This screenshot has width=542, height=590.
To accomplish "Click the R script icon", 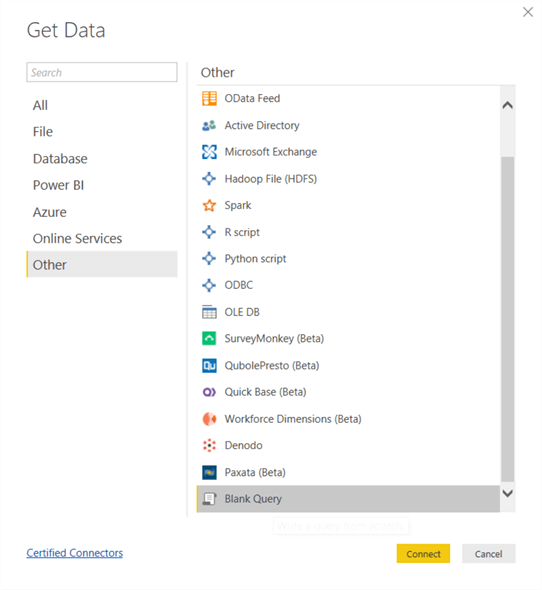I will (209, 232).
